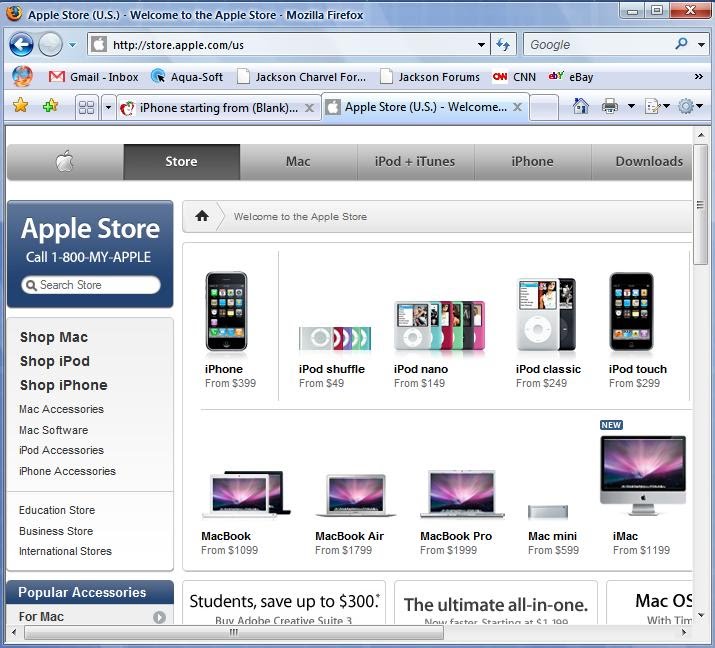Click the reload/go arrows icon
The width and height of the screenshot is (715, 648).
click(x=503, y=45)
